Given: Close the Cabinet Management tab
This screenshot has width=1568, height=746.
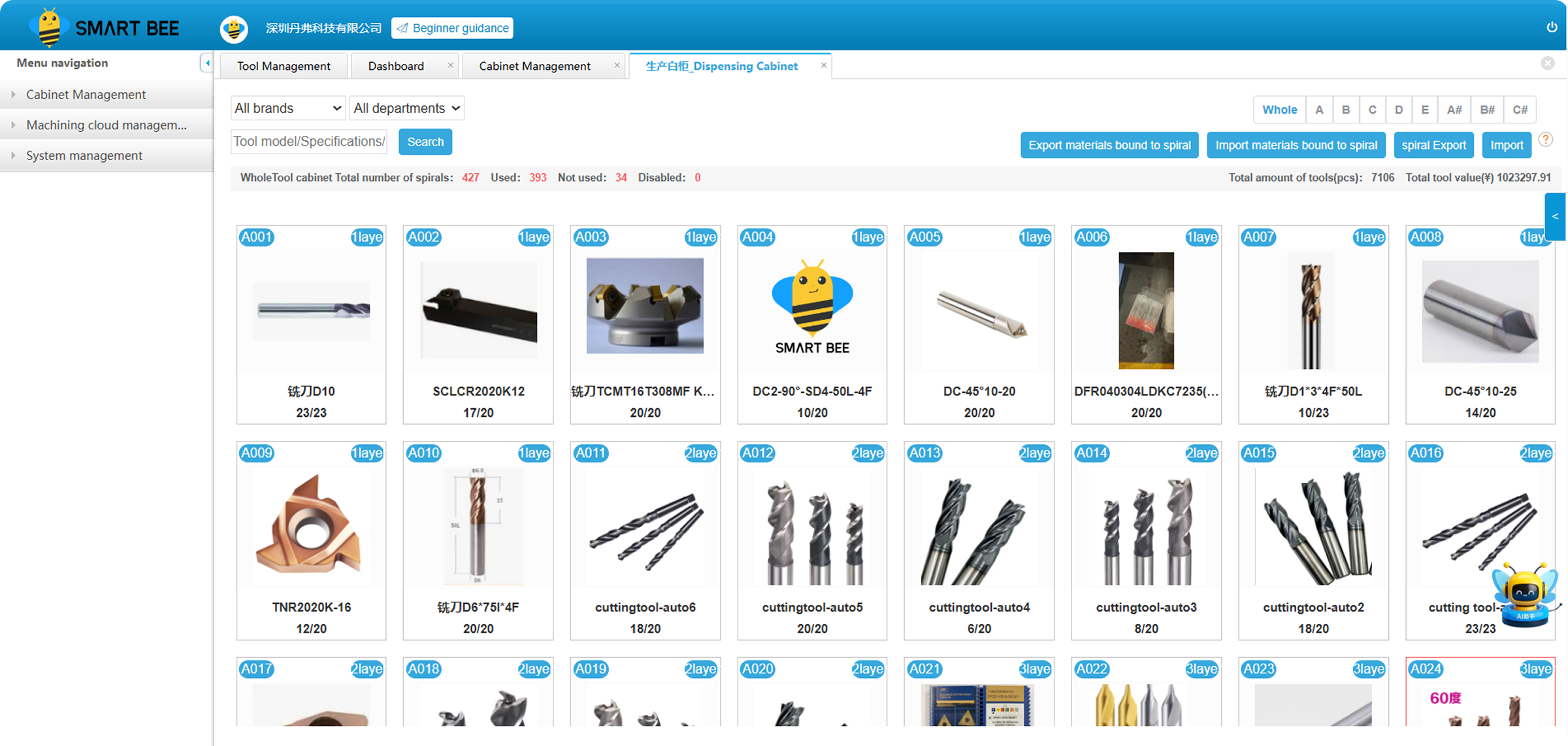Looking at the screenshot, I should (x=617, y=65).
